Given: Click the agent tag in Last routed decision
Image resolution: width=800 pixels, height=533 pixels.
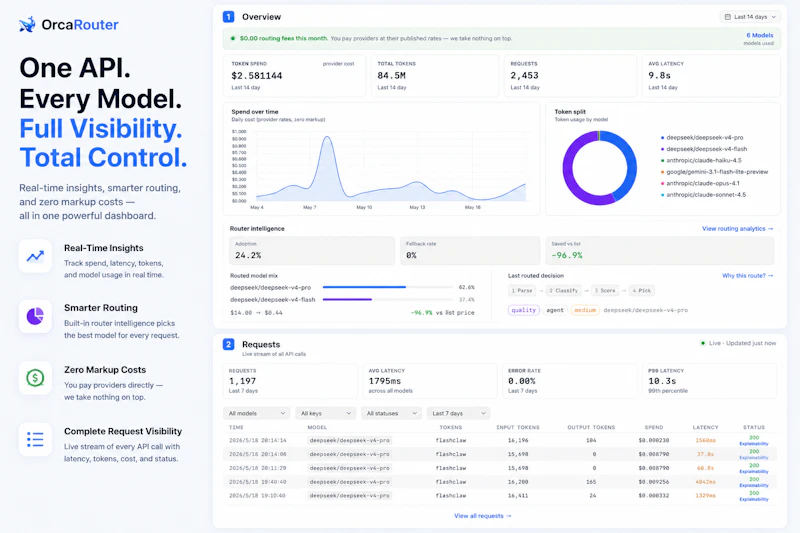Looking at the screenshot, I should (555, 310).
